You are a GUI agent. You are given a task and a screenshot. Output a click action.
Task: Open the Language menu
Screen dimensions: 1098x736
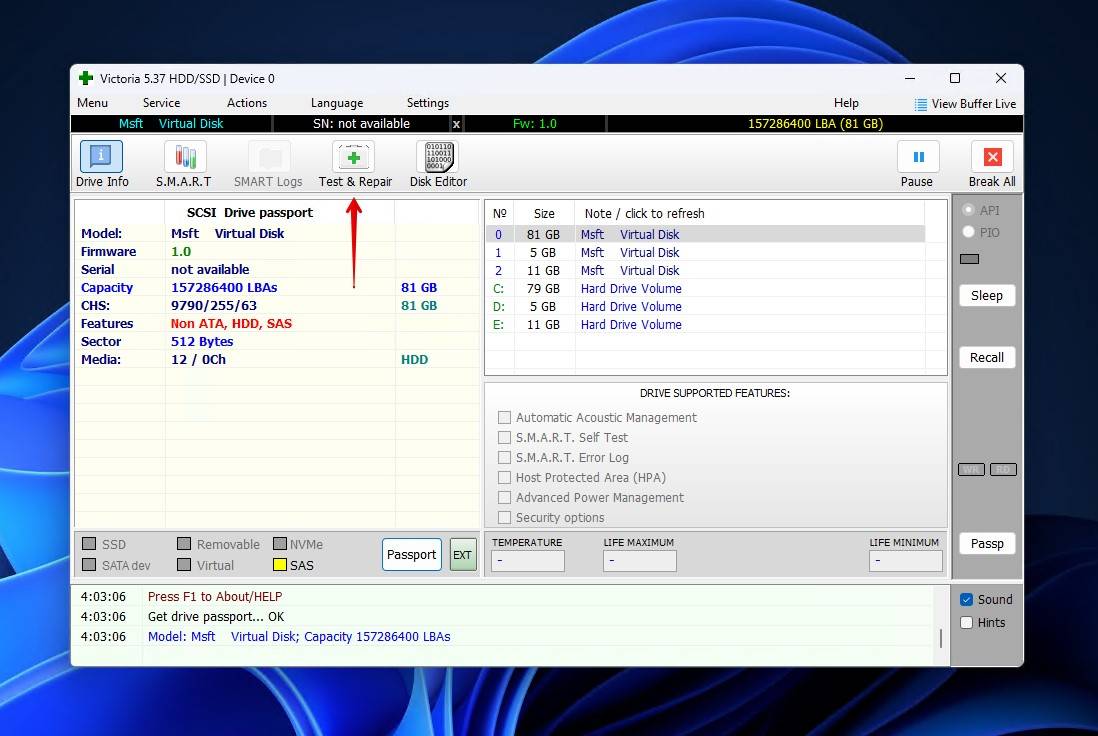tap(337, 103)
